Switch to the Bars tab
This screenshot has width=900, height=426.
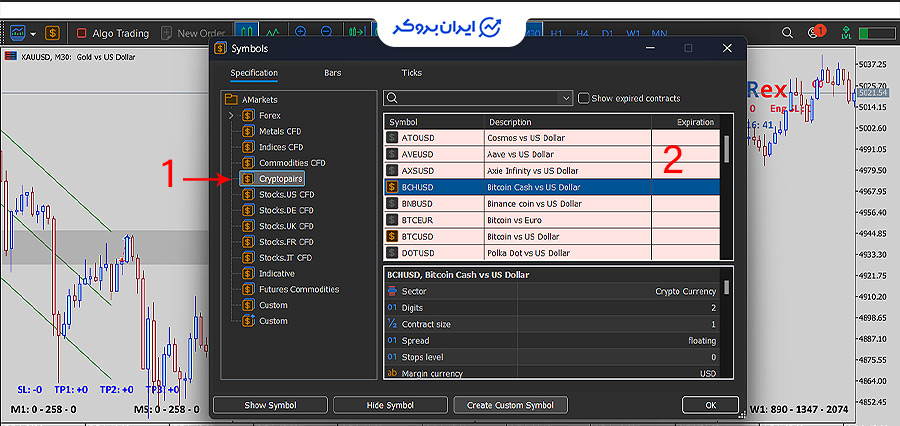(x=332, y=73)
